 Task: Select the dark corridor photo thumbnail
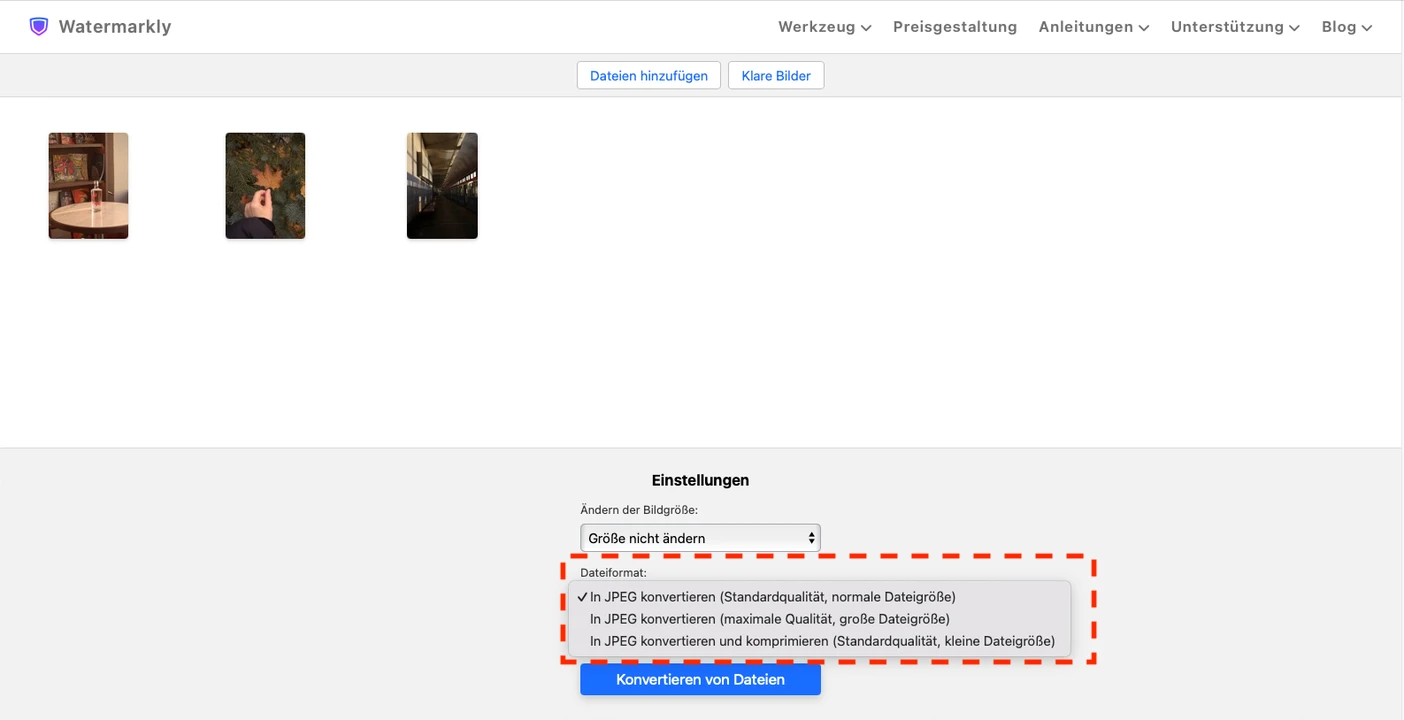coord(442,186)
